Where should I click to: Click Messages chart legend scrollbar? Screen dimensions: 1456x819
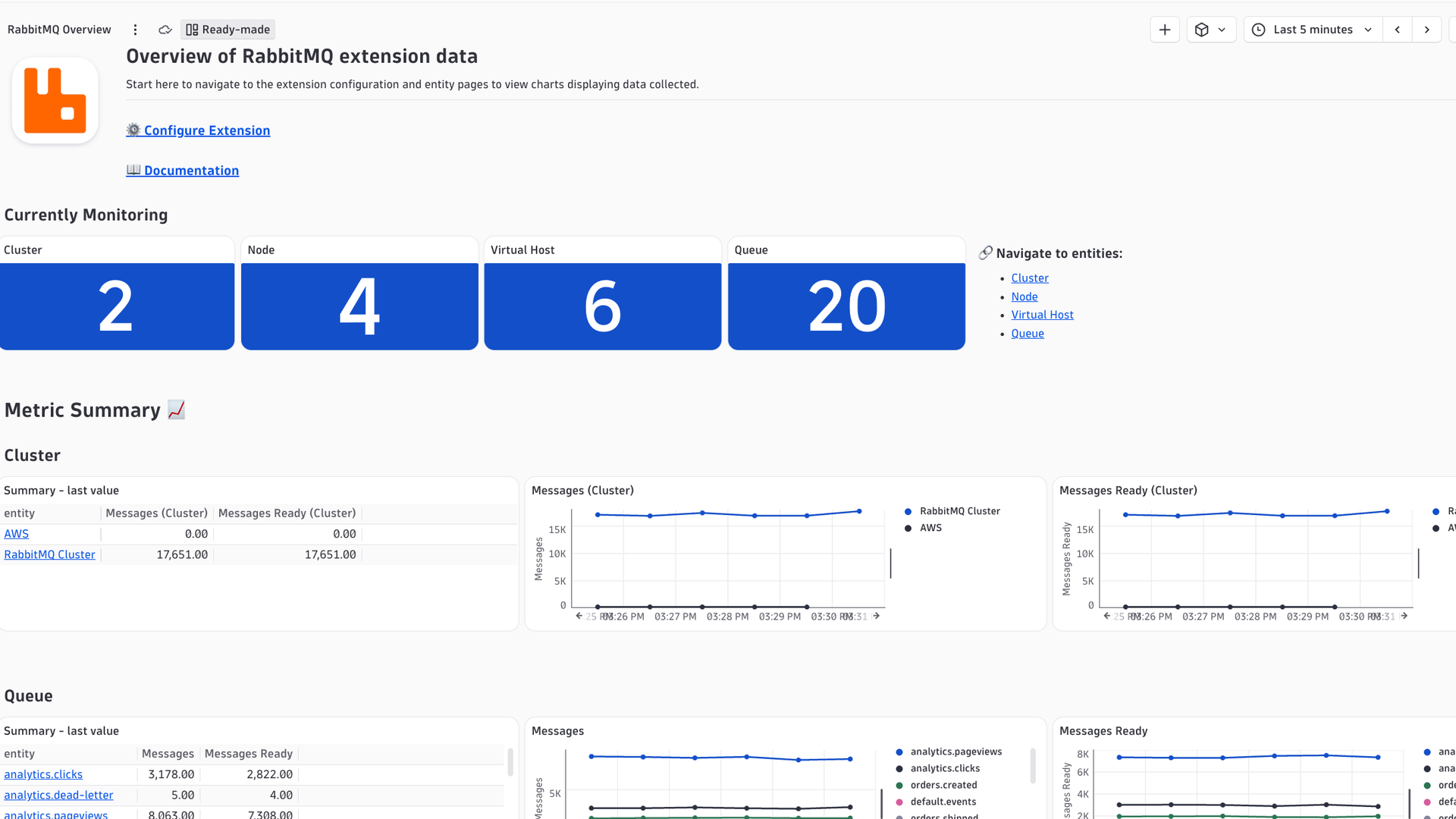pos(1033,766)
